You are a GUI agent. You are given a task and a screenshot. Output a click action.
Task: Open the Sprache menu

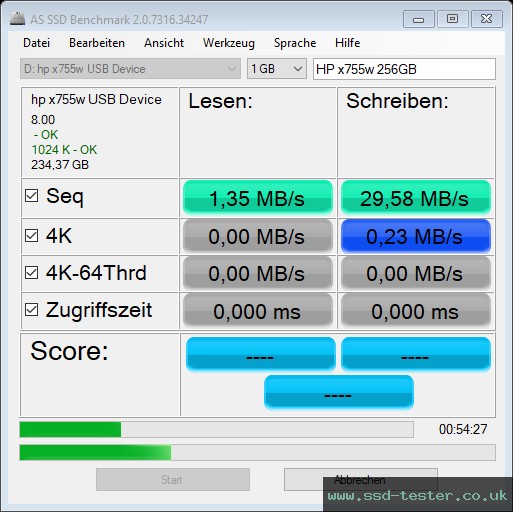pyautogui.click(x=295, y=43)
